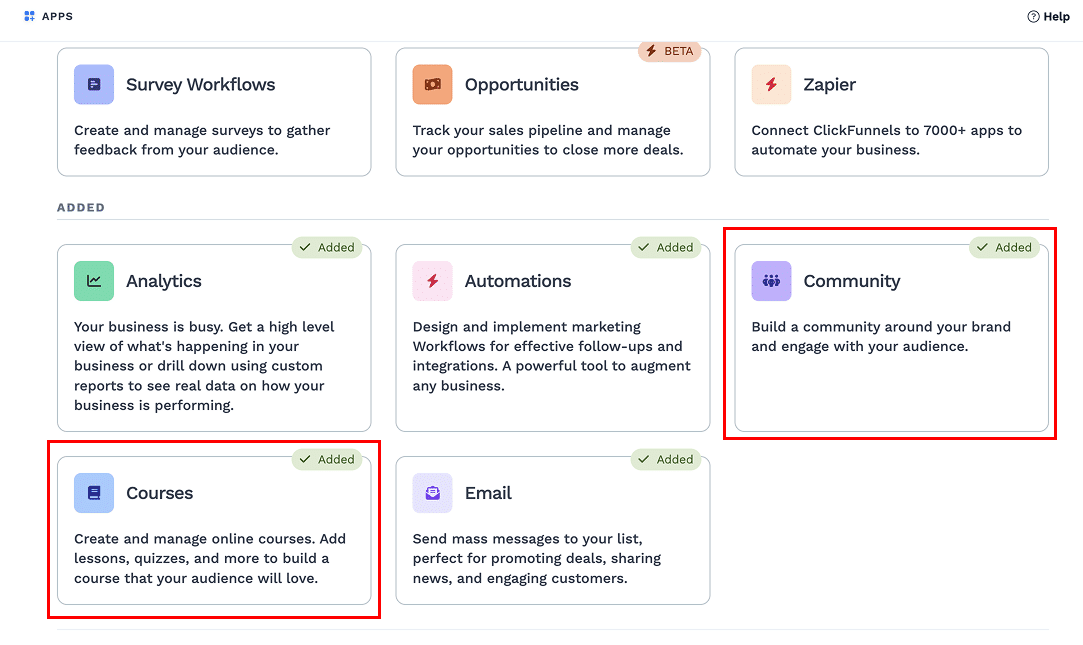Click the Courses notebook icon
This screenshot has height=645, width=1083.
(x=93, y=493)
